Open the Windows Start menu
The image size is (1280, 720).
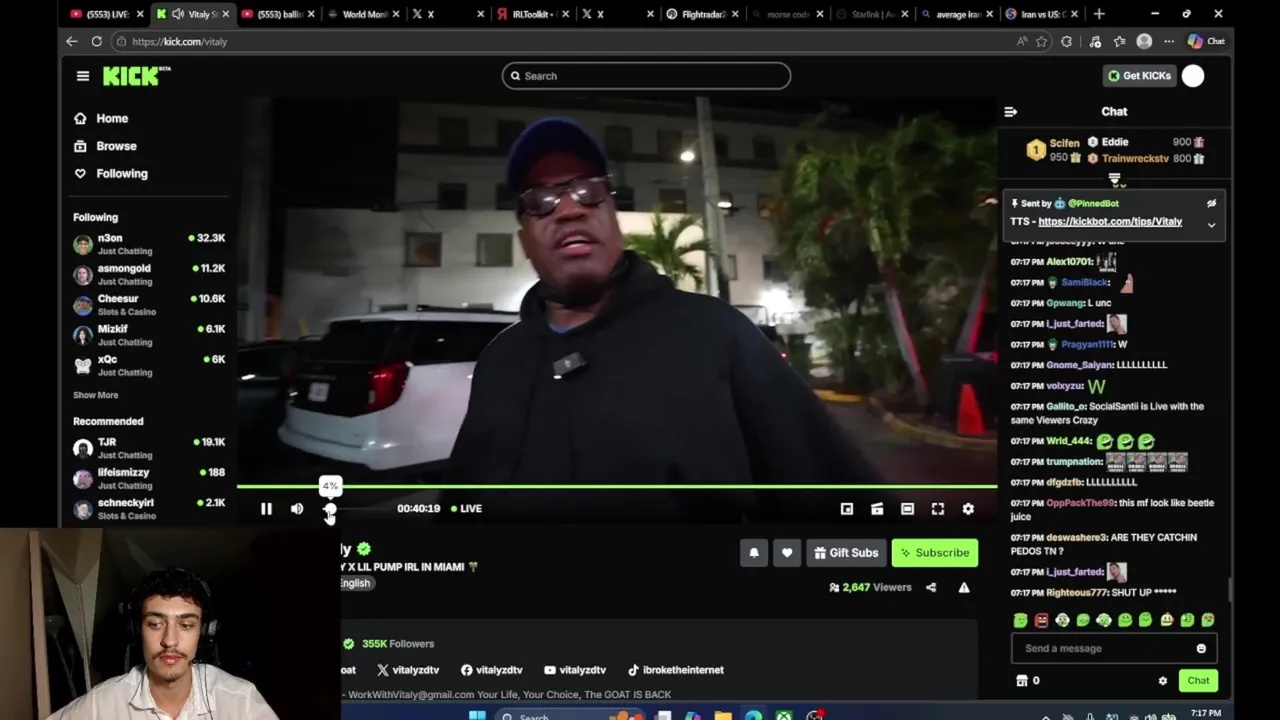pos(477,716)
